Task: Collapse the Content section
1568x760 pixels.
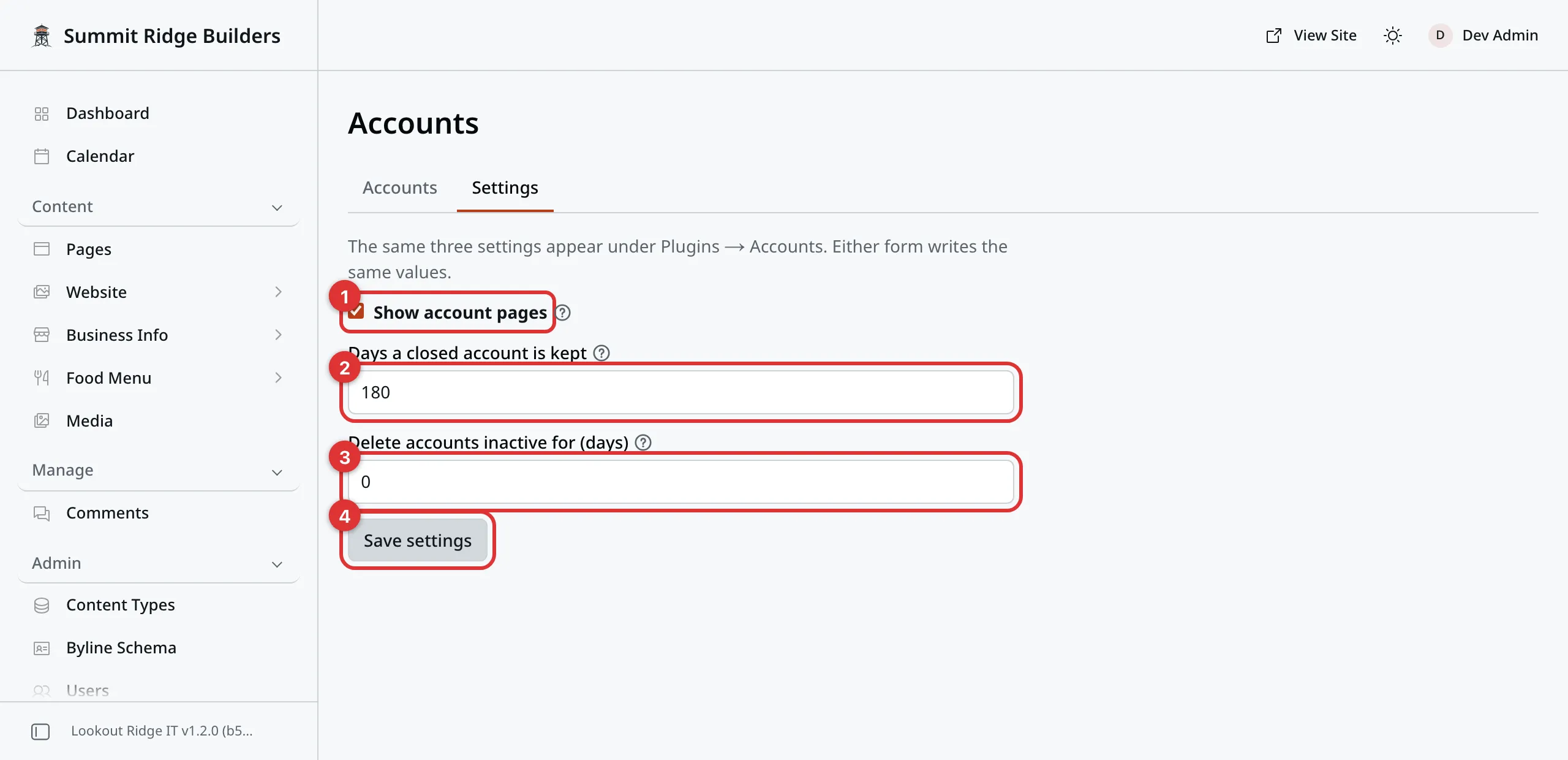Action: (x=158, y=207)
